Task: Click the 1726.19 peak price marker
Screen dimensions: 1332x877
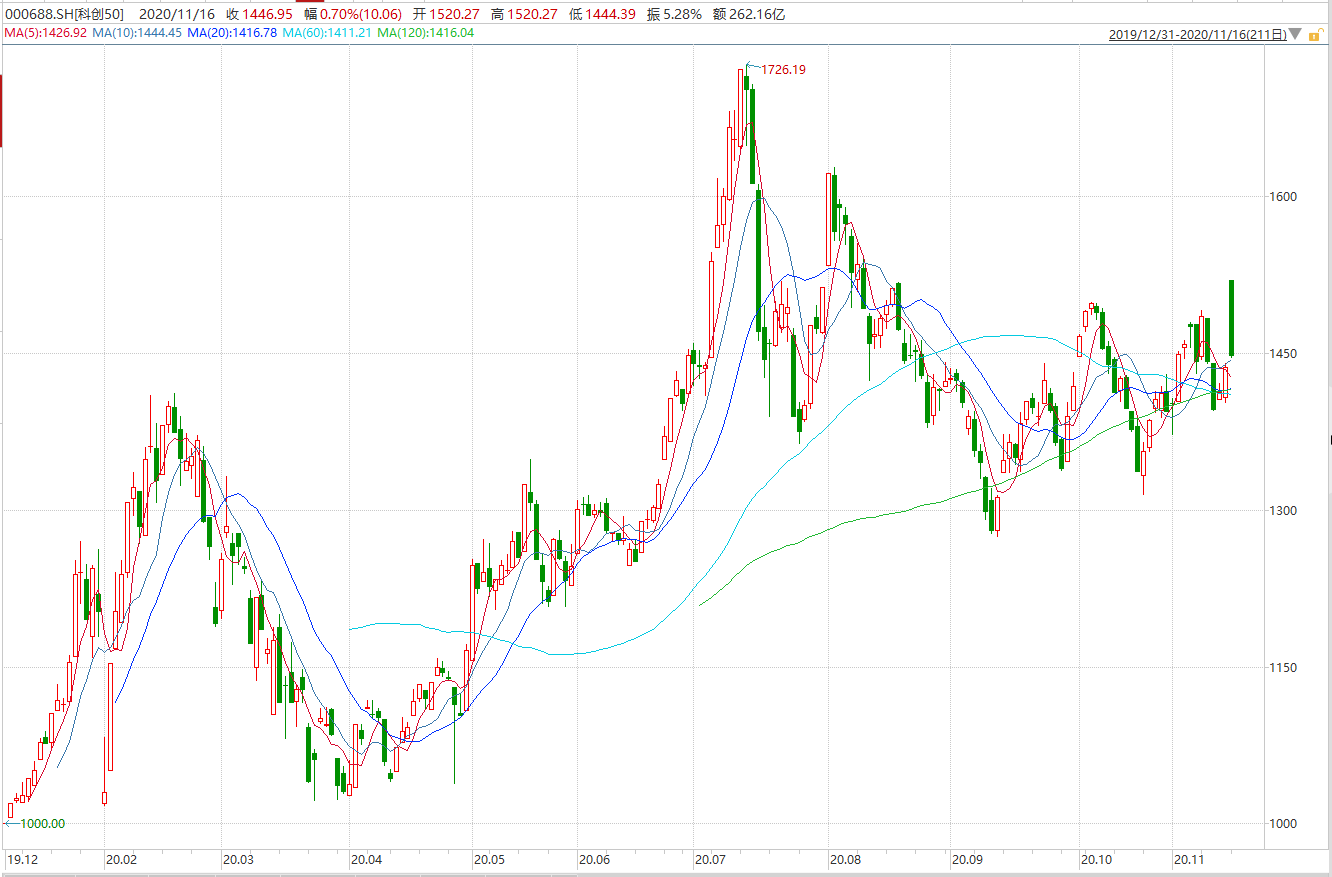Action: 783,70
